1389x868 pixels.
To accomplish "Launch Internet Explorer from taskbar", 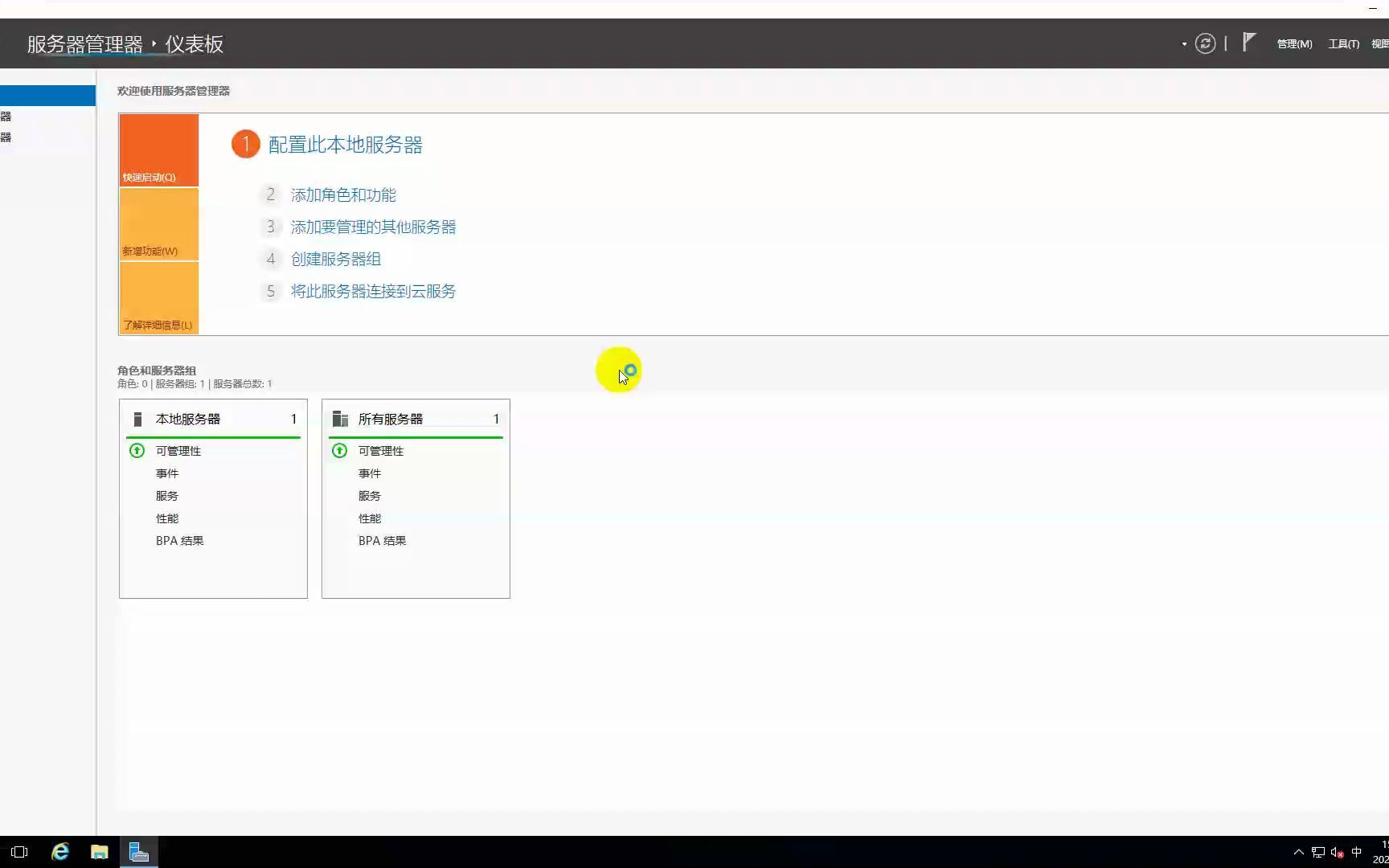I will (60, 852).
